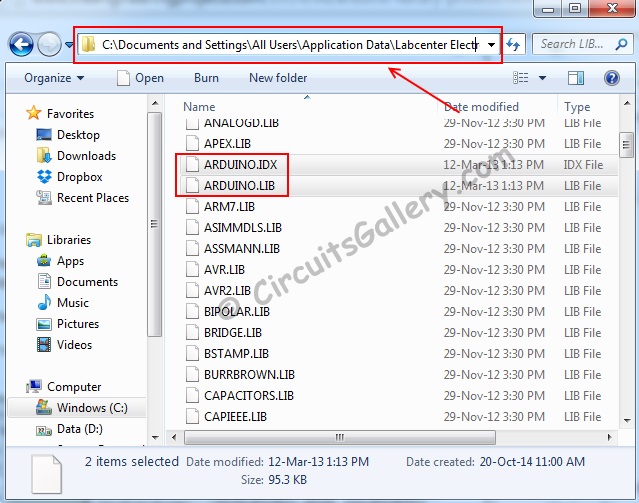Select the CAPIEEE.LIB file
This screenshot has height=503, width=639.
[x=235, y=417]
